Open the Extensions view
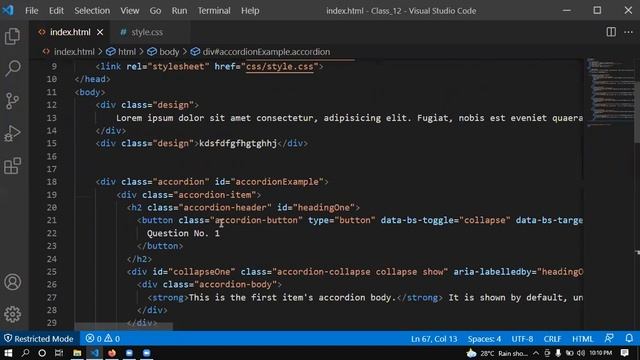Viewport: 640px width, 360px height. 12,166
